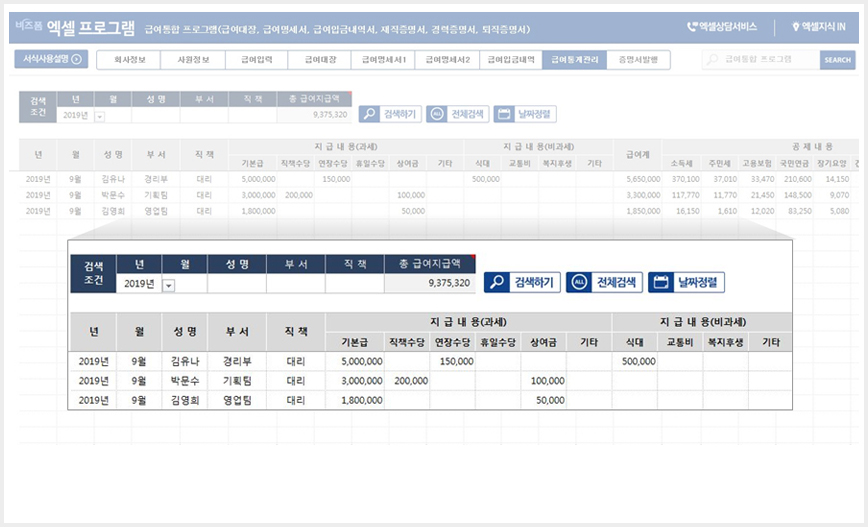Click the 성명 search cell in enlarged panel
This screenshot has height=527, width=868.
(x=237, y=283)
